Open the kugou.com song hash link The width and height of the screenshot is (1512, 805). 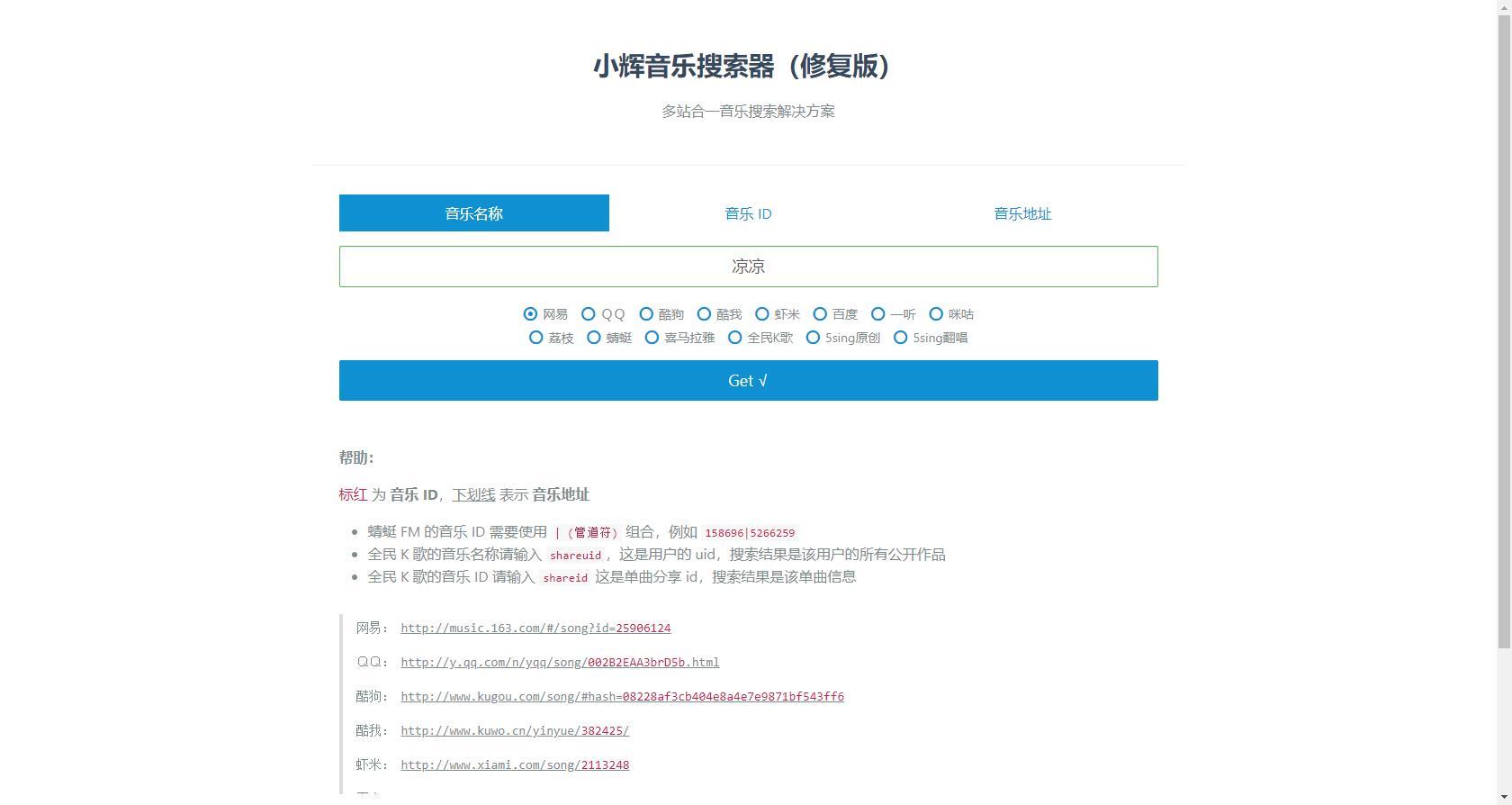click(x=622, y=697)
